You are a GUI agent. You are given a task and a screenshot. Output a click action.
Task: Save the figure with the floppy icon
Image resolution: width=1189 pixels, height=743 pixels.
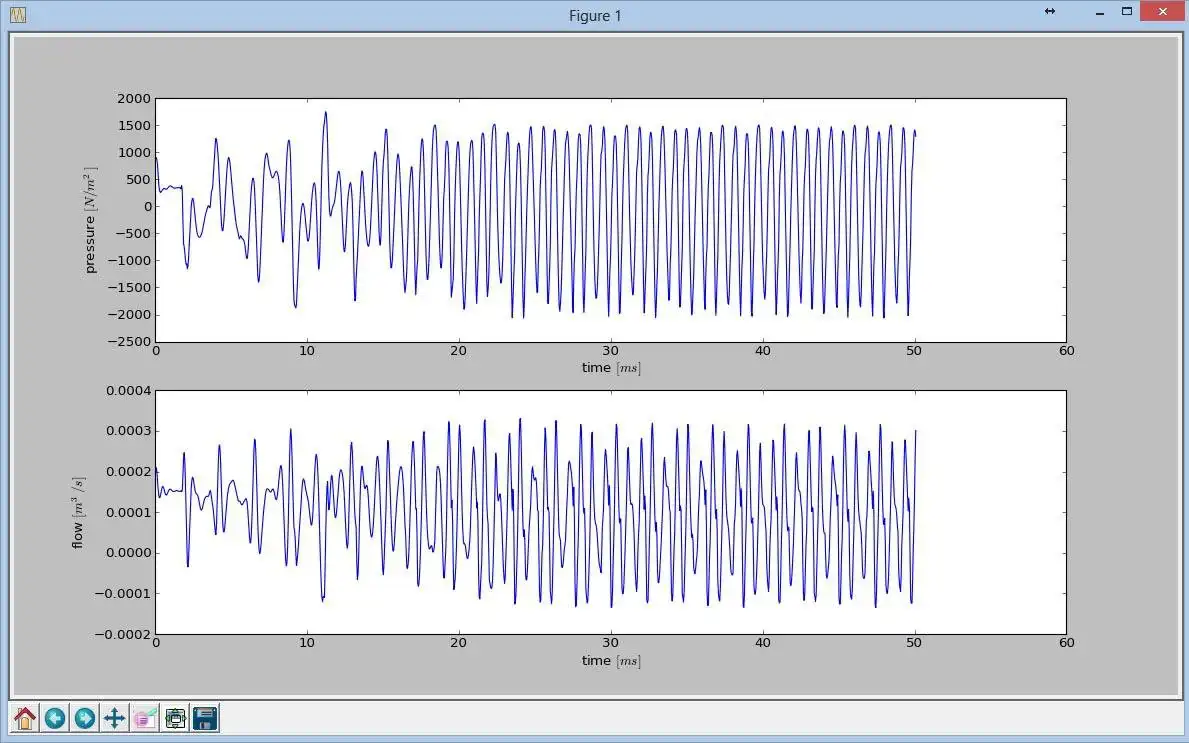click(205, 717)
